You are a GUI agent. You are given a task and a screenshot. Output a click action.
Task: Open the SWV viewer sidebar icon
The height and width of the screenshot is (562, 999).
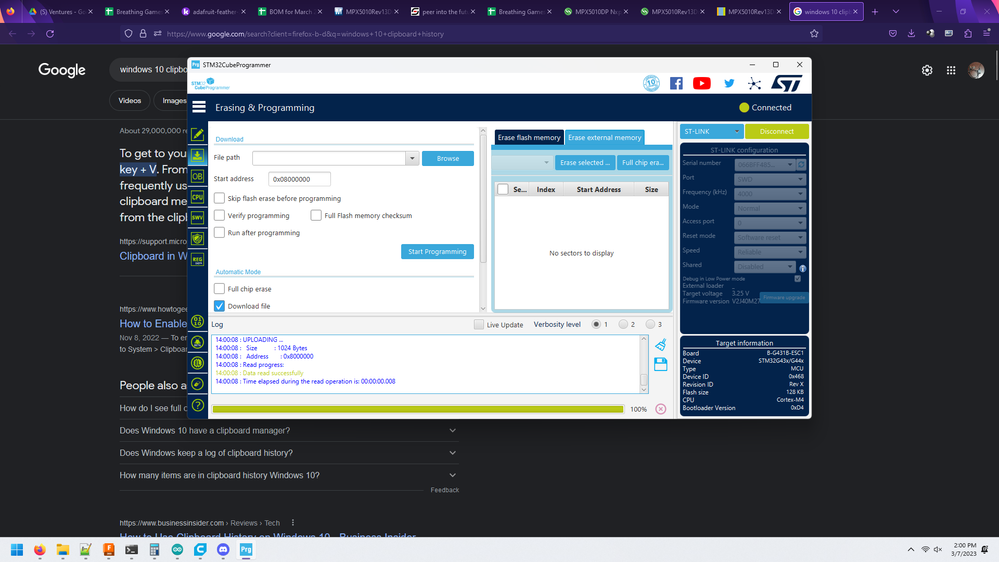(x=198, y=218)
